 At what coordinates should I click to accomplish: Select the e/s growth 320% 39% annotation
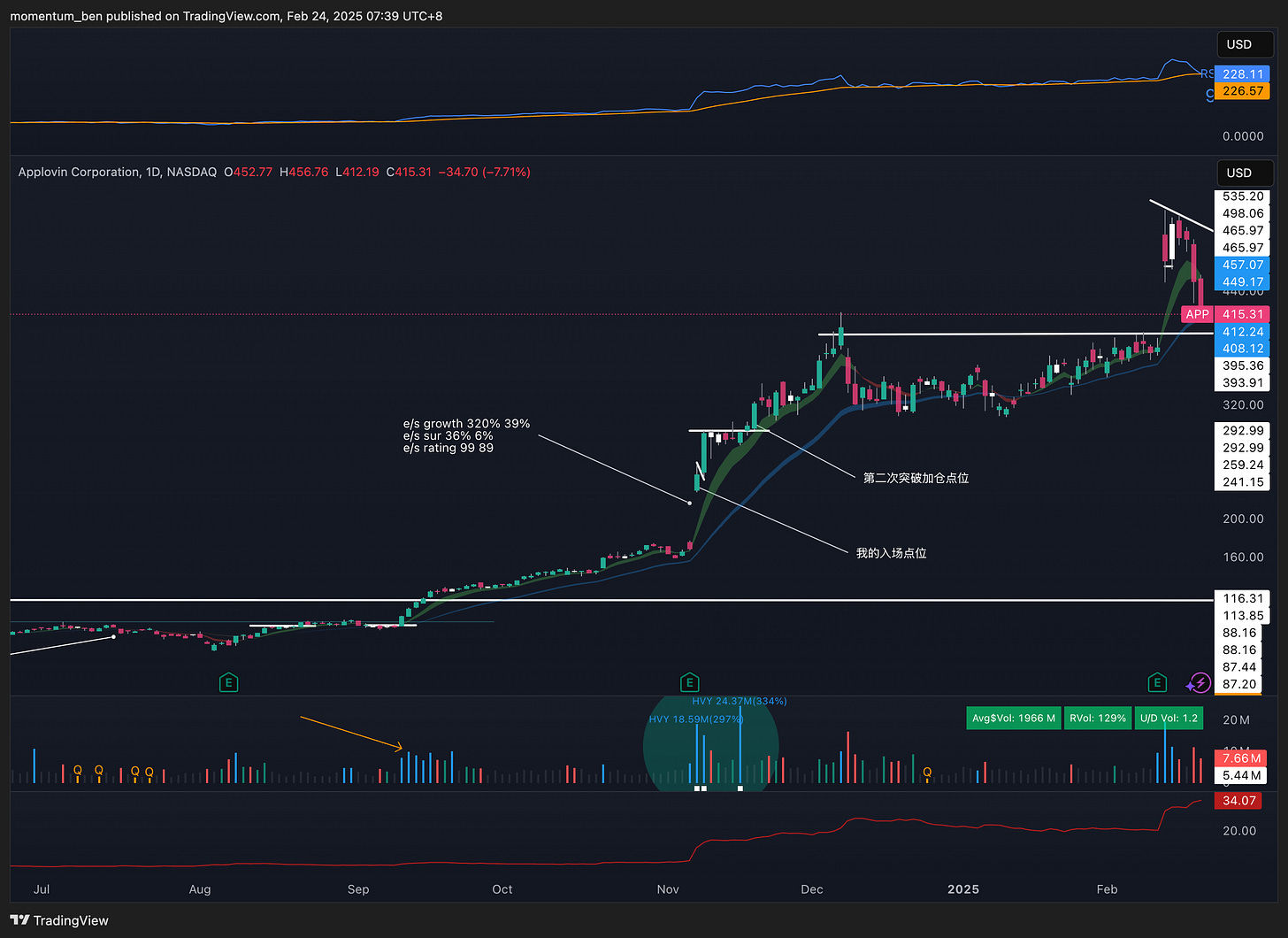tap(466, 424)
